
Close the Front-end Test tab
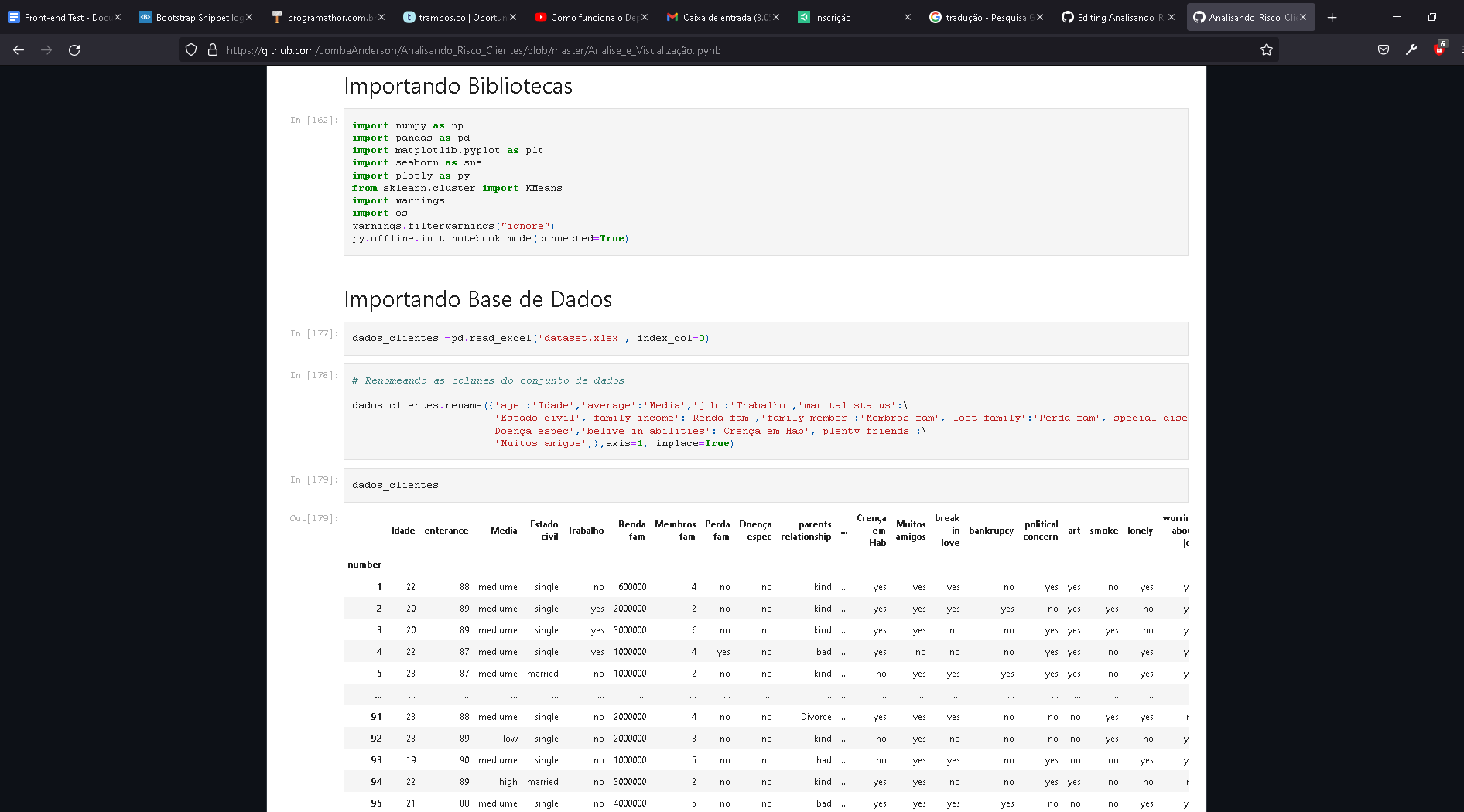point(118,17)
